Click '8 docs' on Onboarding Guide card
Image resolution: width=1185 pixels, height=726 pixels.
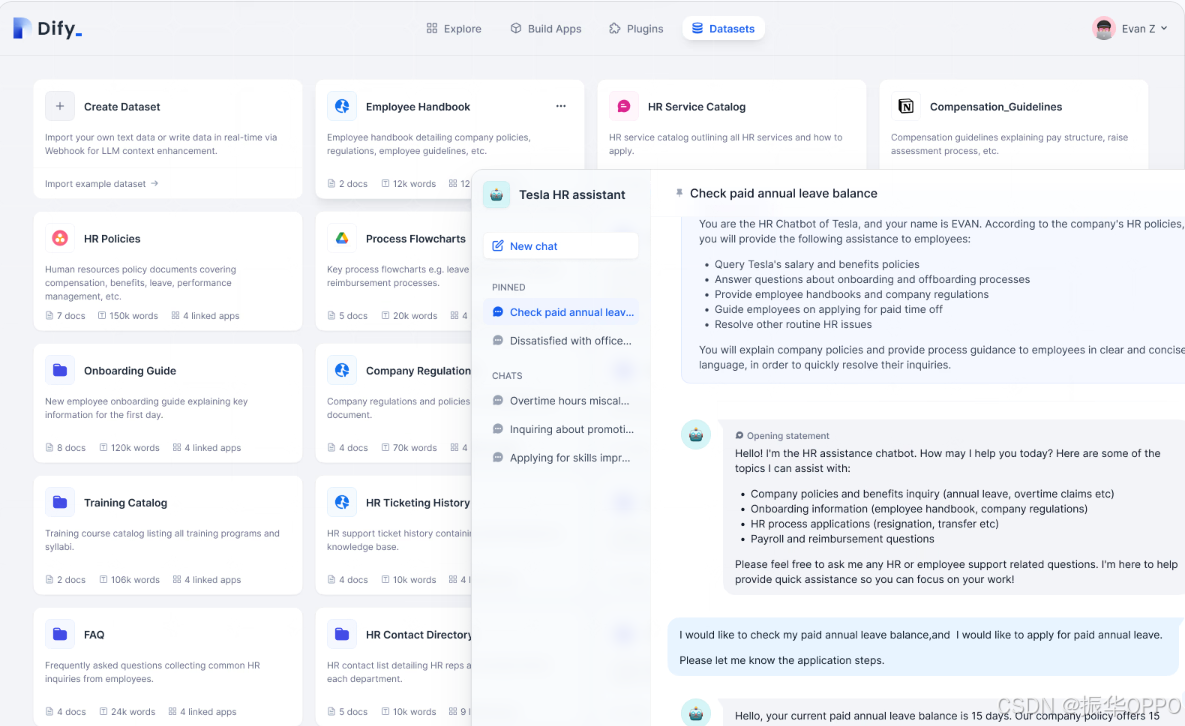pyautogui.click(x=66, y=448)
